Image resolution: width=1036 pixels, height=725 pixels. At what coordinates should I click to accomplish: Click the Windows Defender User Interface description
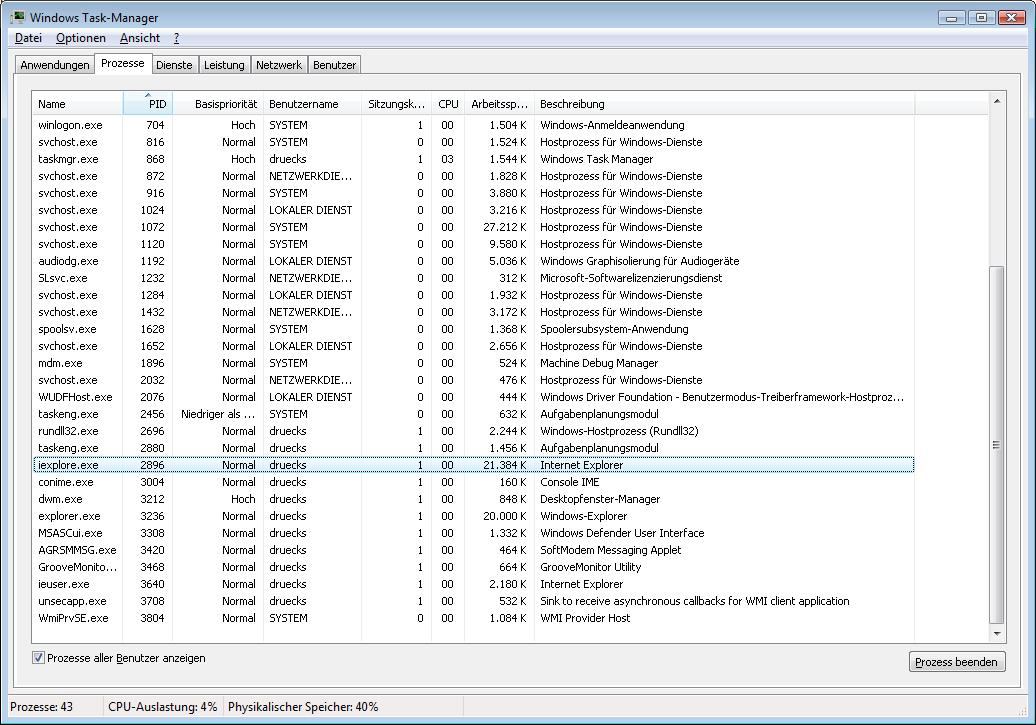coord(622,533)
